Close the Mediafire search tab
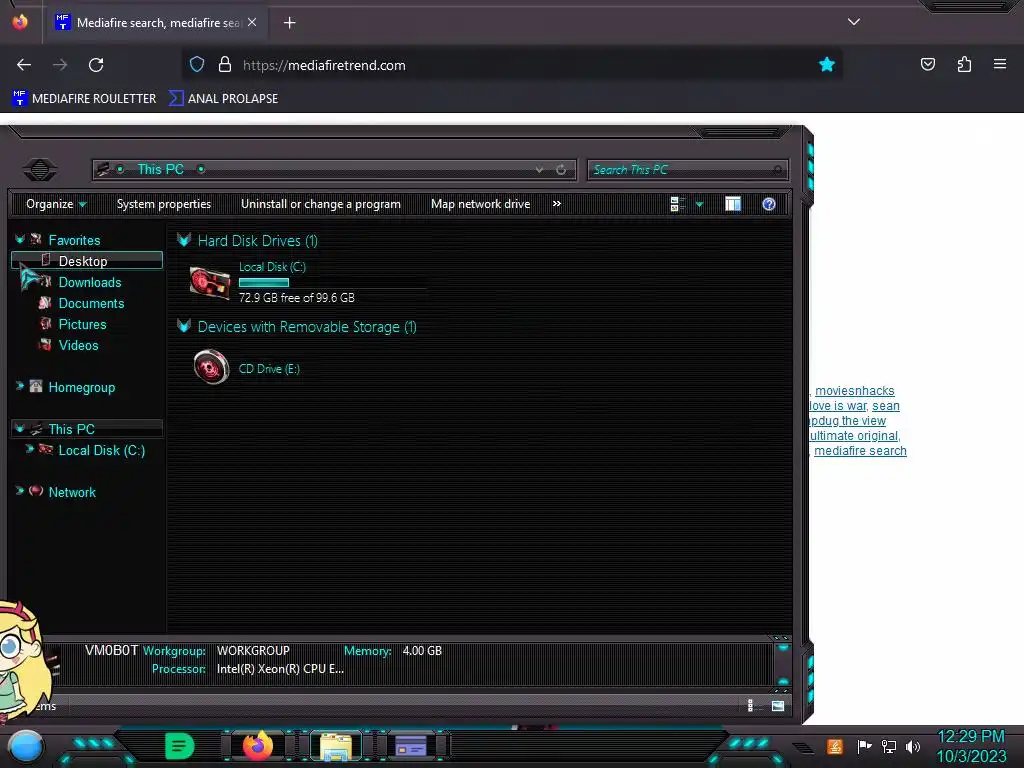Screen dimensions: 1024x768 [252, 22]
